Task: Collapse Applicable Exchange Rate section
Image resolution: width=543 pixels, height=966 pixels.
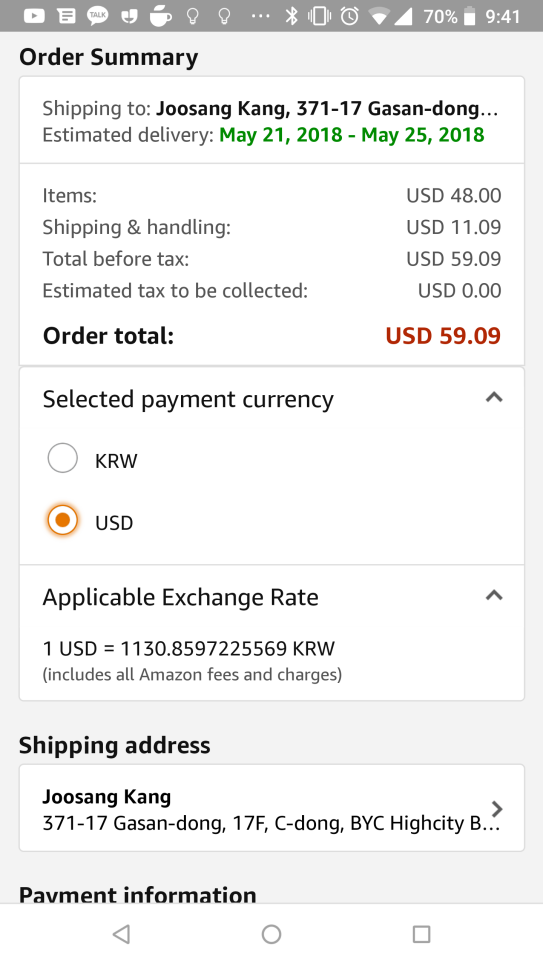Action: [x=494, y=596]
